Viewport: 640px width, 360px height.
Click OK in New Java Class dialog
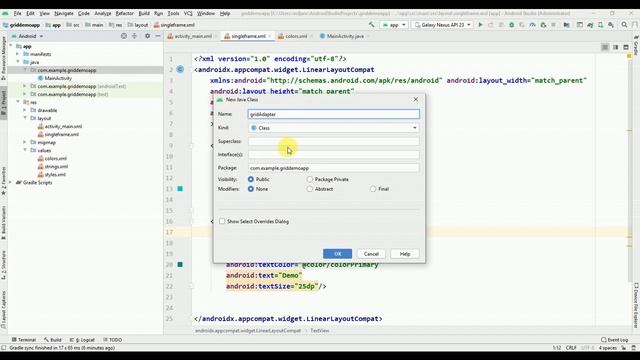(x=338, y=254)
